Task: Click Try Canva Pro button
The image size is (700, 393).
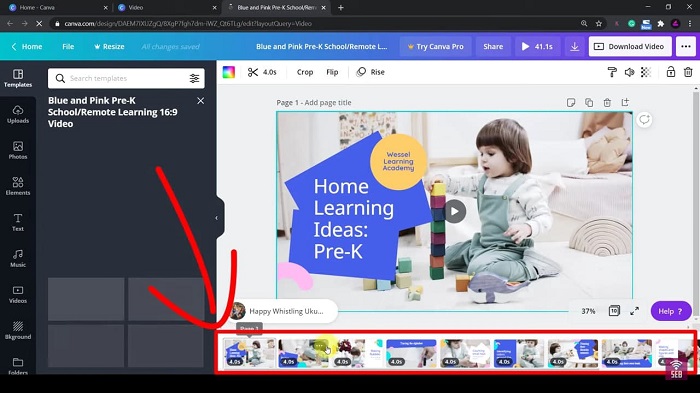Action: point(435,46)
